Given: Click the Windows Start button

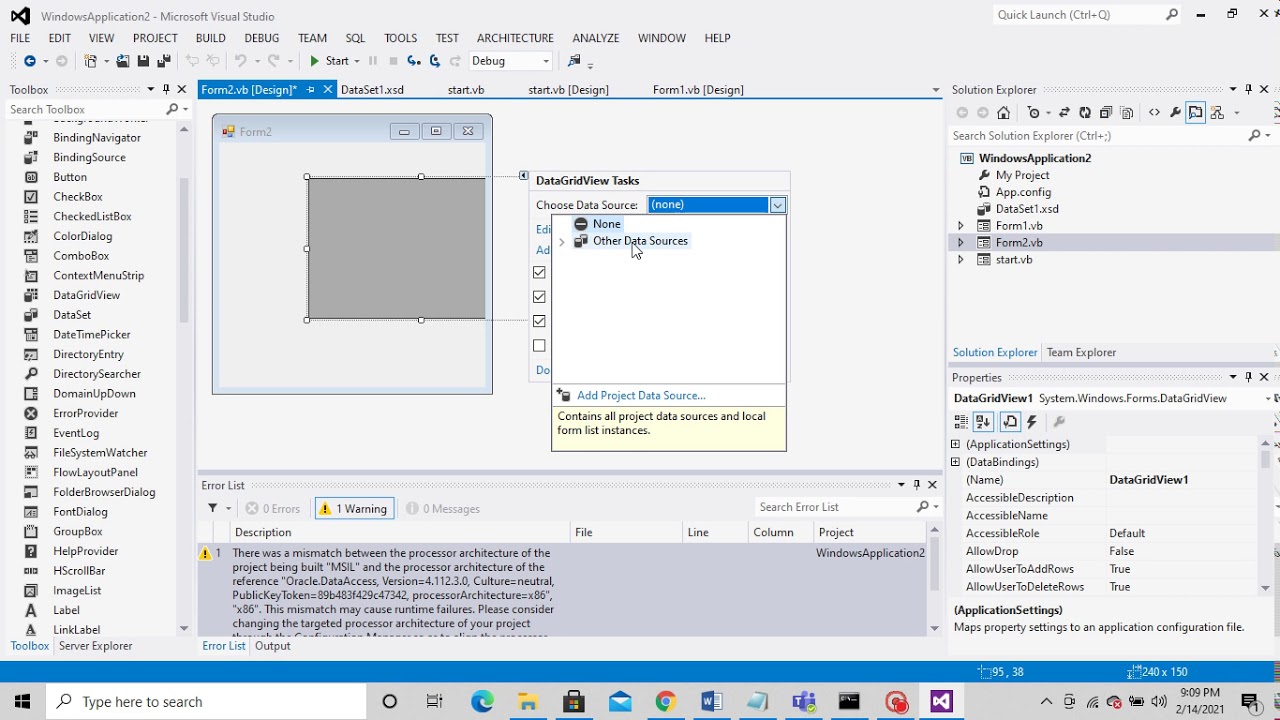Looking at the screenshot, I should pos(22,701).
